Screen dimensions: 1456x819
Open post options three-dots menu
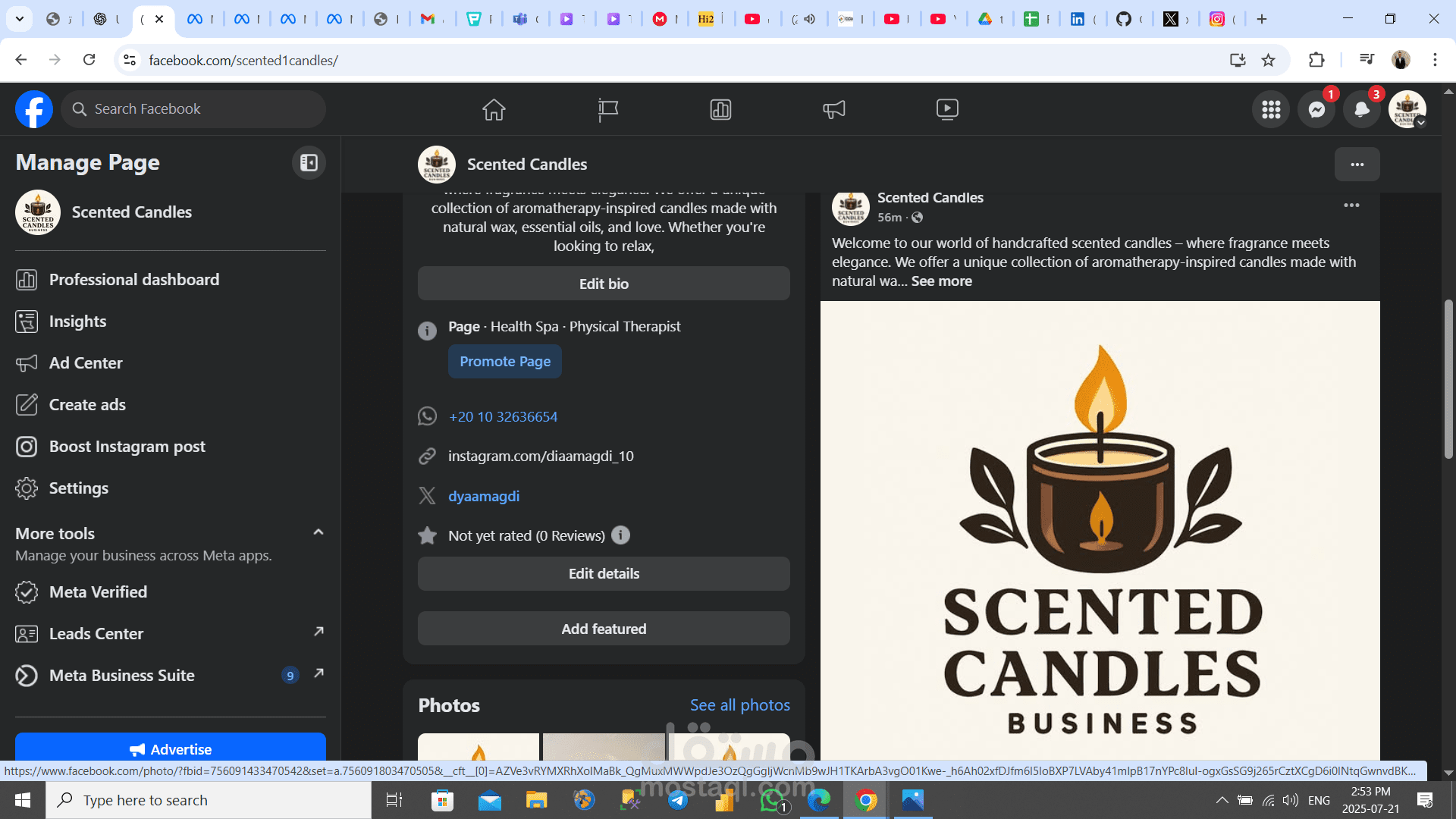click(1351, 206)
